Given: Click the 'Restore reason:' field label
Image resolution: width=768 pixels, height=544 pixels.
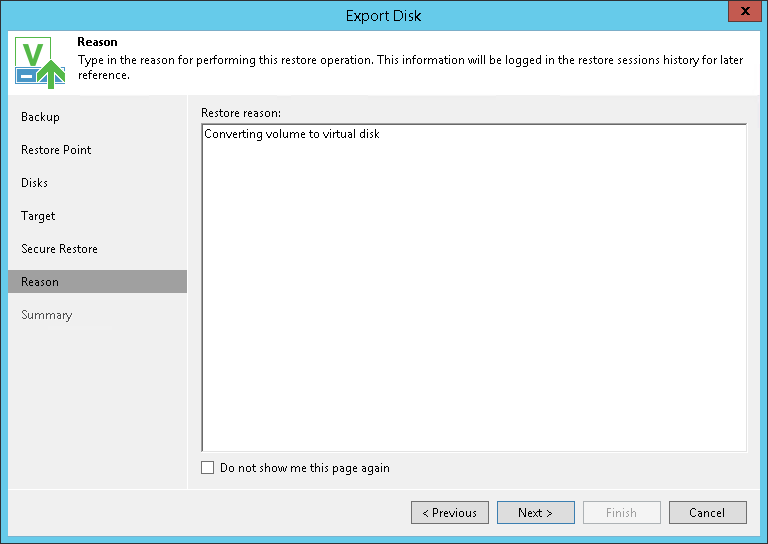Looking at the screenshot, I should coord(241,113).
